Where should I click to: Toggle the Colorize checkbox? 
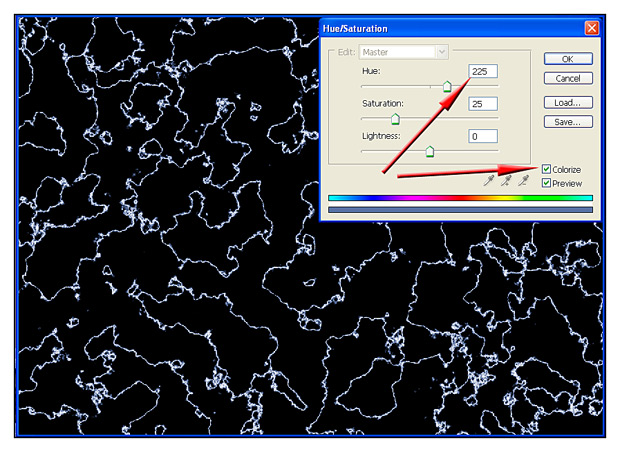(x=546, y=169)
